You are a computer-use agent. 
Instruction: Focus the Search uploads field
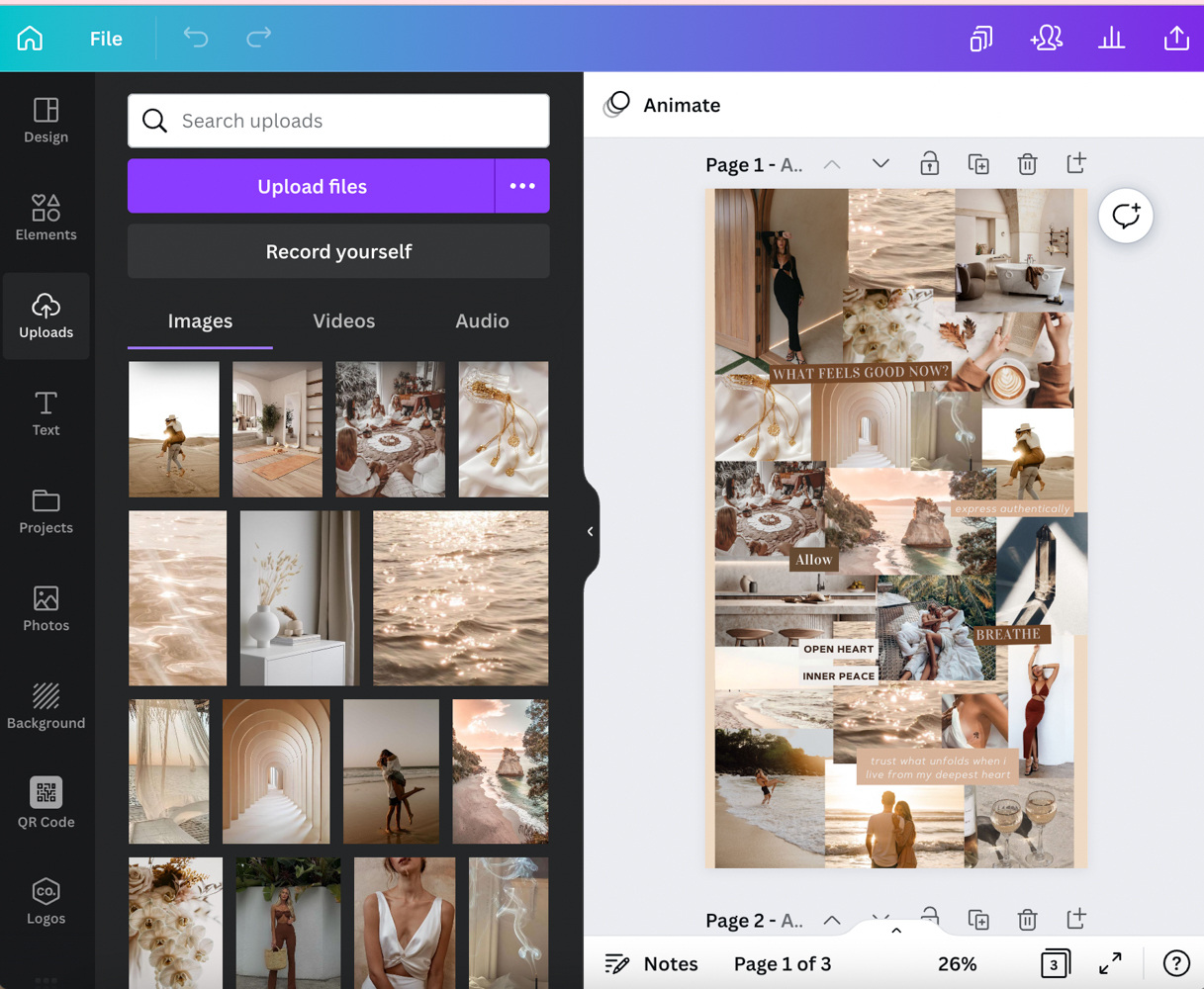[338, 121]
